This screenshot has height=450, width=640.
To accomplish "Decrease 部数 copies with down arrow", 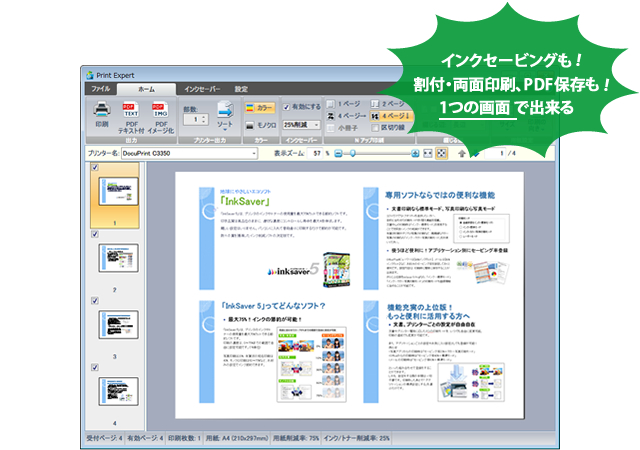I will pyautogui.click(x=204, y=122).
